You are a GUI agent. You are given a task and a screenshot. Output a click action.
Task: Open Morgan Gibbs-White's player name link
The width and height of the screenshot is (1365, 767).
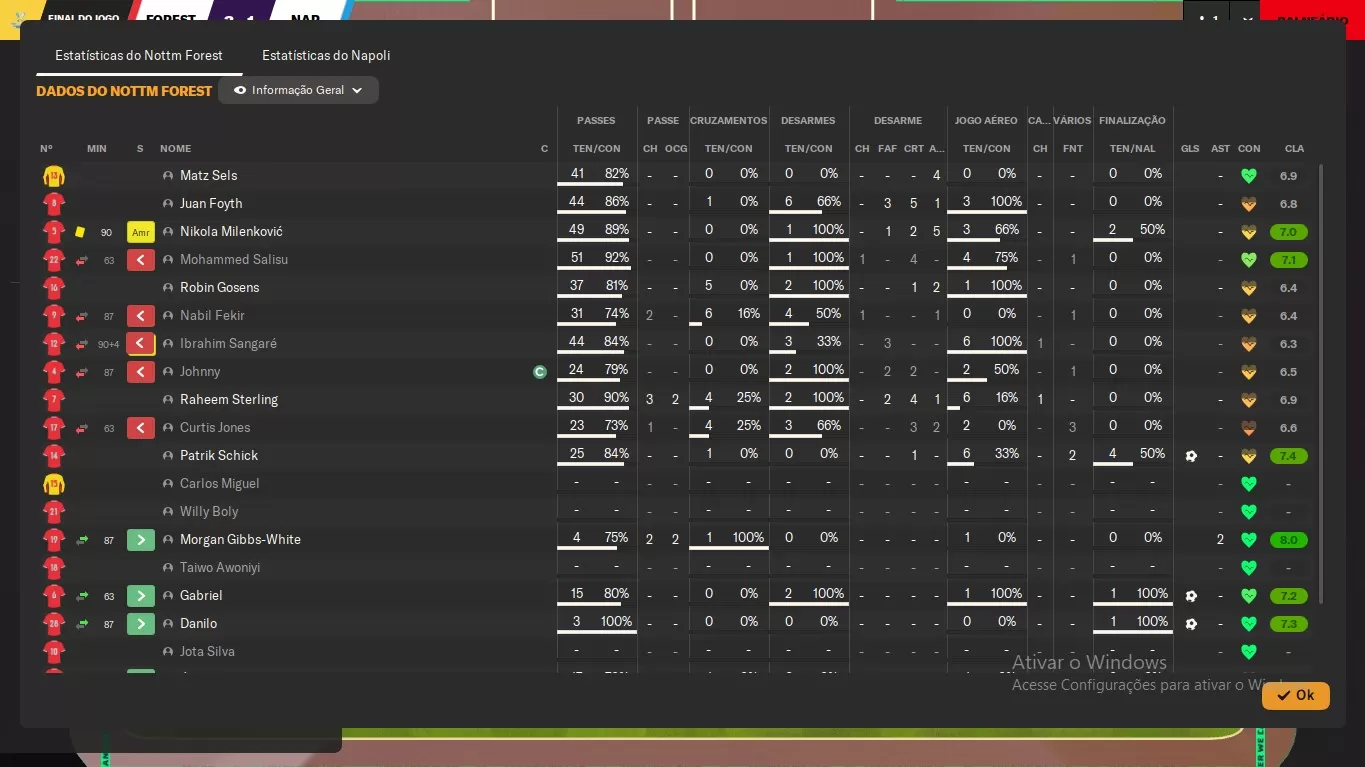pos(240,540)
